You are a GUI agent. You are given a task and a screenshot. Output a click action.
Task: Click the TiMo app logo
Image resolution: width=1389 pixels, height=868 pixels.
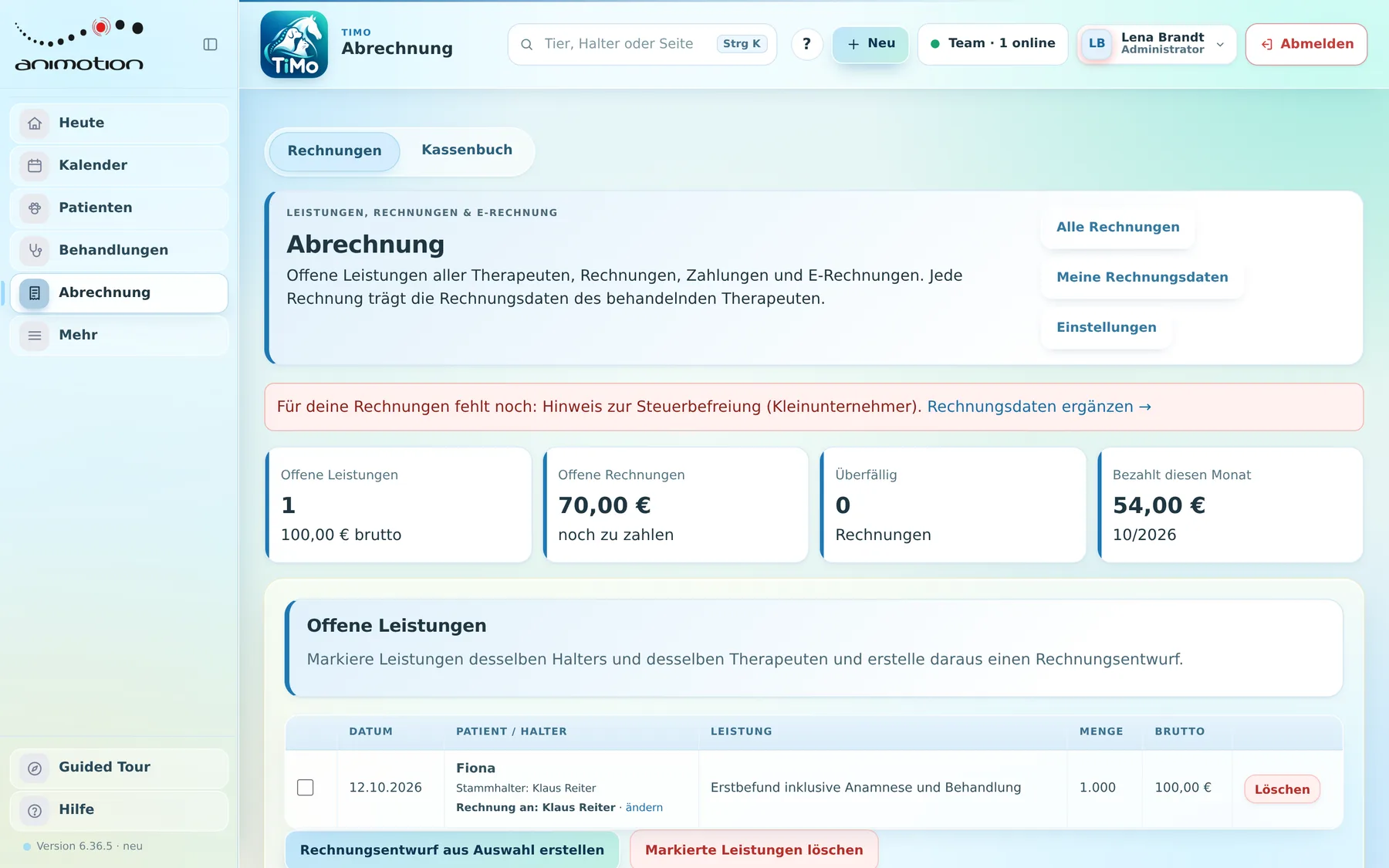click(294, 44)
